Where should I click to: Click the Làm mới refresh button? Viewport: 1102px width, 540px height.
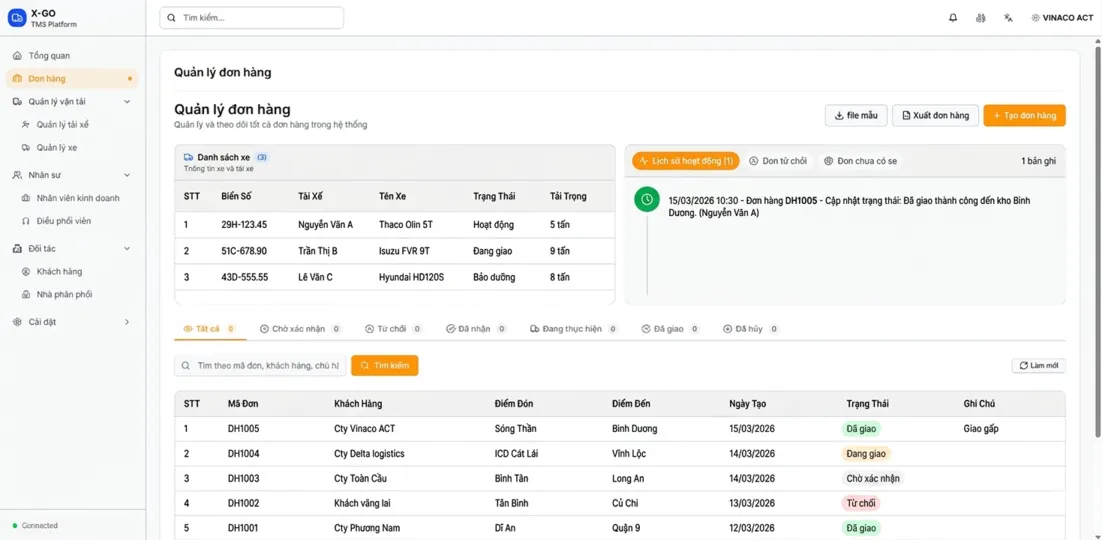click(x=1039, y=366)
